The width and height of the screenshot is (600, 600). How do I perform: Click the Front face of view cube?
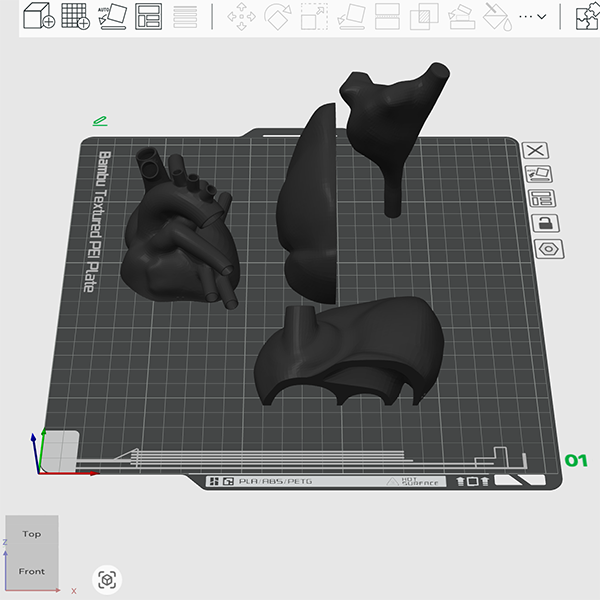[x=32, y=571]
